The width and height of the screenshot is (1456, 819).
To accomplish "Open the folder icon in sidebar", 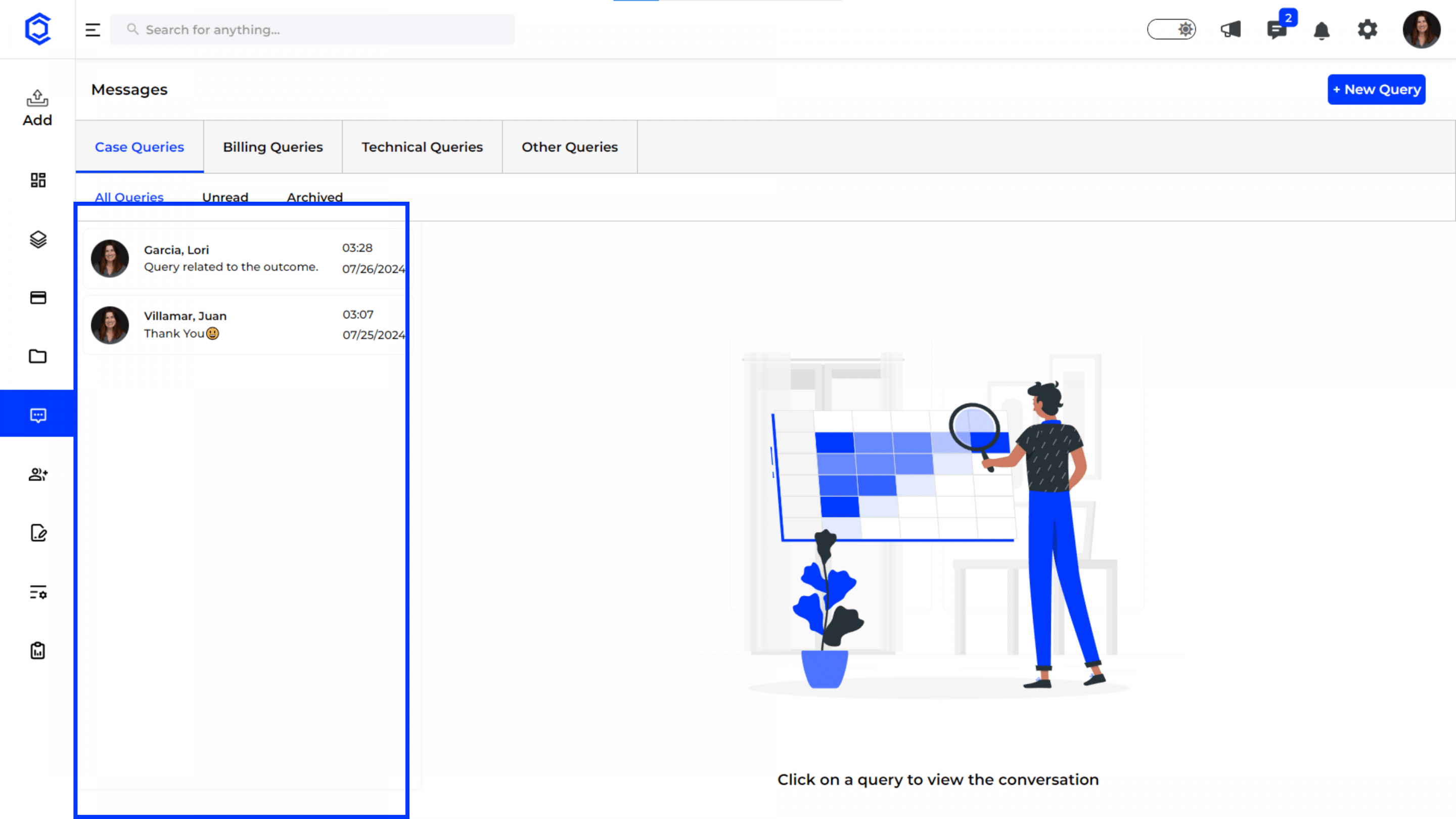I will tap(38, 356).
